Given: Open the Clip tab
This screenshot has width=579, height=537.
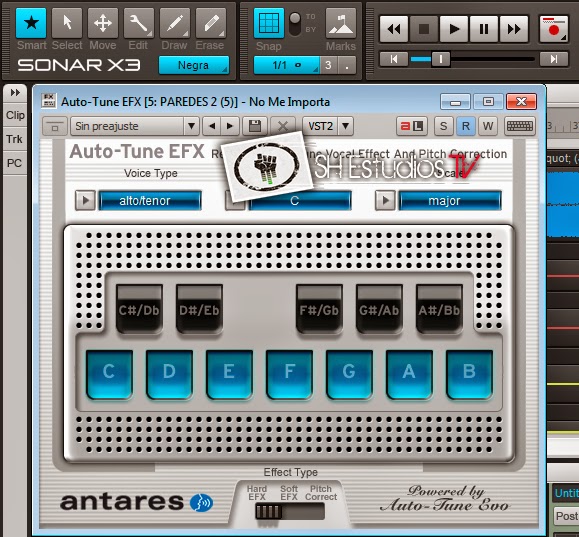Looking at the screenshot, I should coord(15,115).
